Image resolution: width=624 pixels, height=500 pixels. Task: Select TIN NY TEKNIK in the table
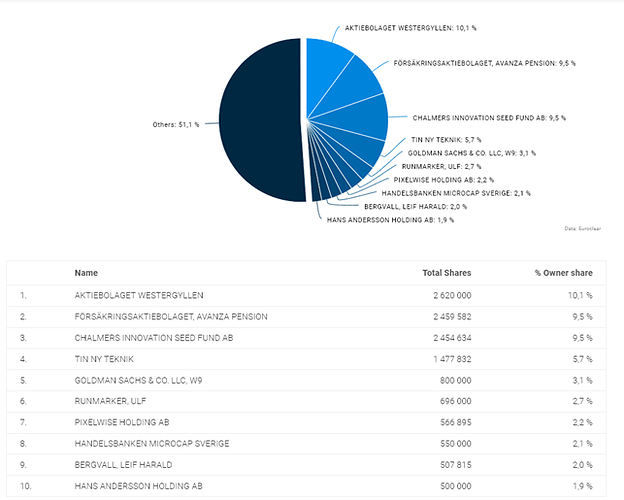click(x=104, y=359)
